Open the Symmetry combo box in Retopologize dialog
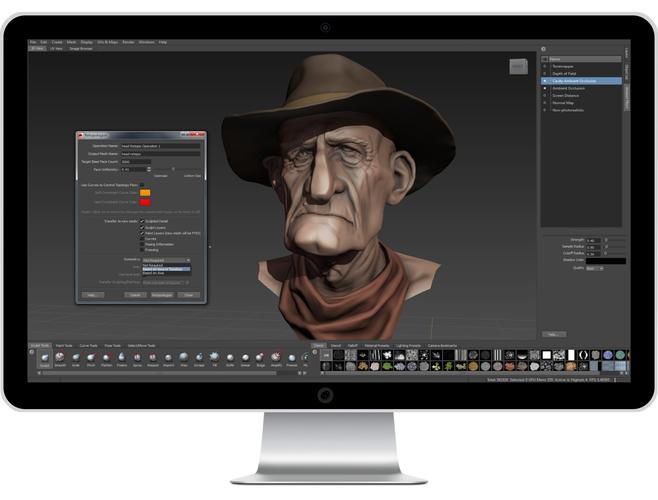This screenshot has width=658, height=500. click(166, 260)
